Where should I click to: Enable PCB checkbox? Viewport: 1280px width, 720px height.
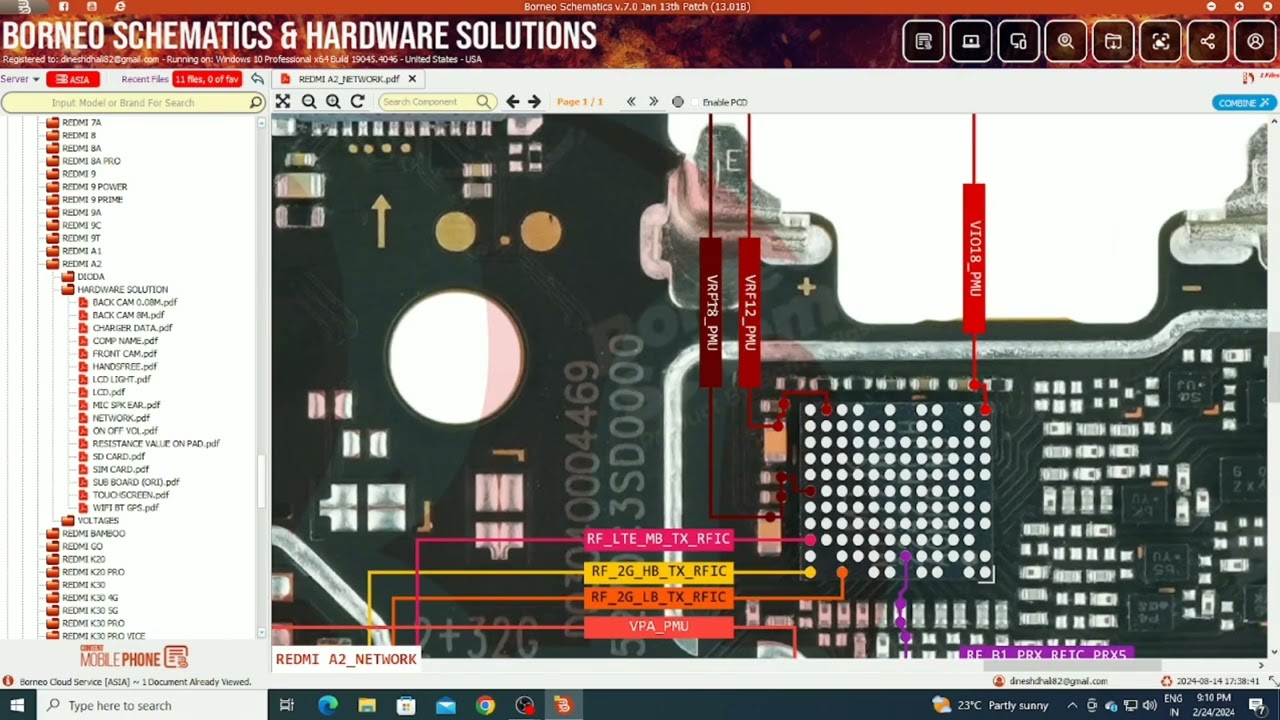coord(697,102)
